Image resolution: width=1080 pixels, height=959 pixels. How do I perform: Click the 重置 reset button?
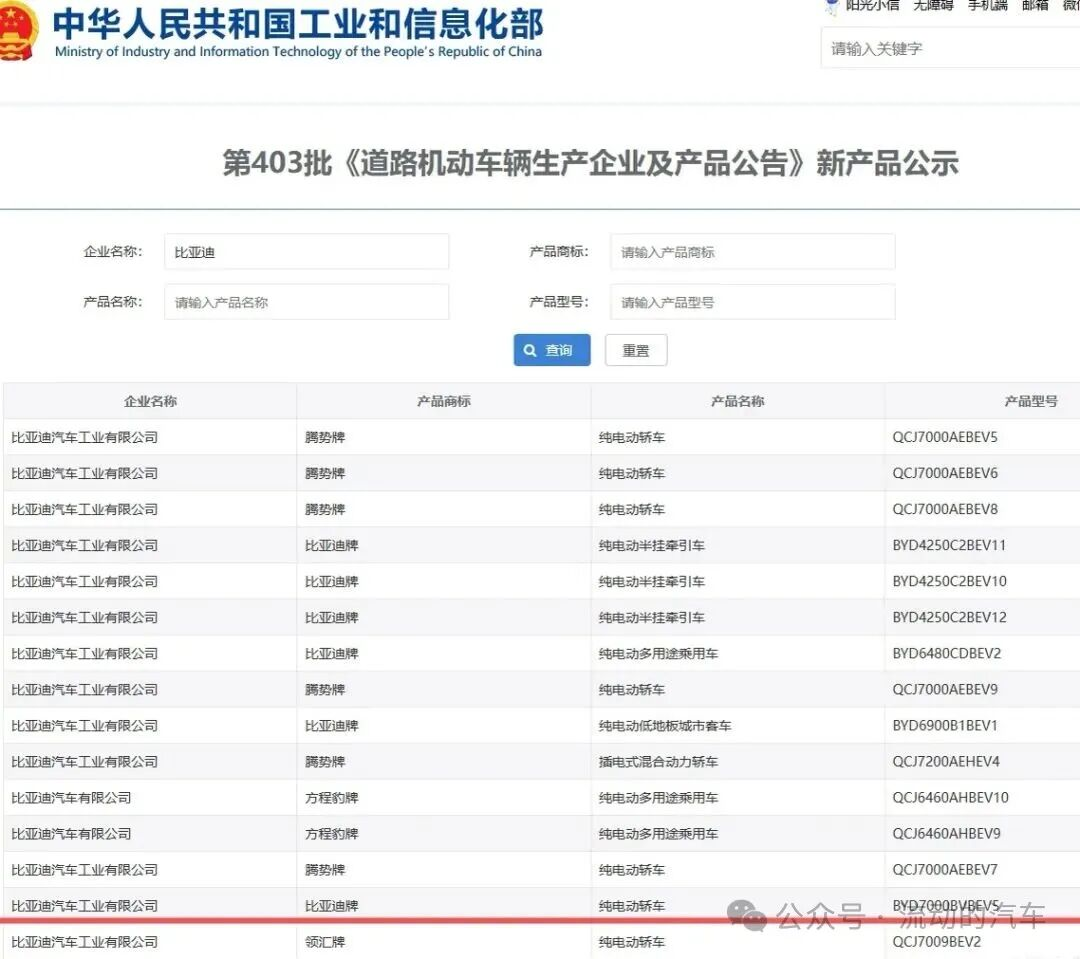[635, 350]
